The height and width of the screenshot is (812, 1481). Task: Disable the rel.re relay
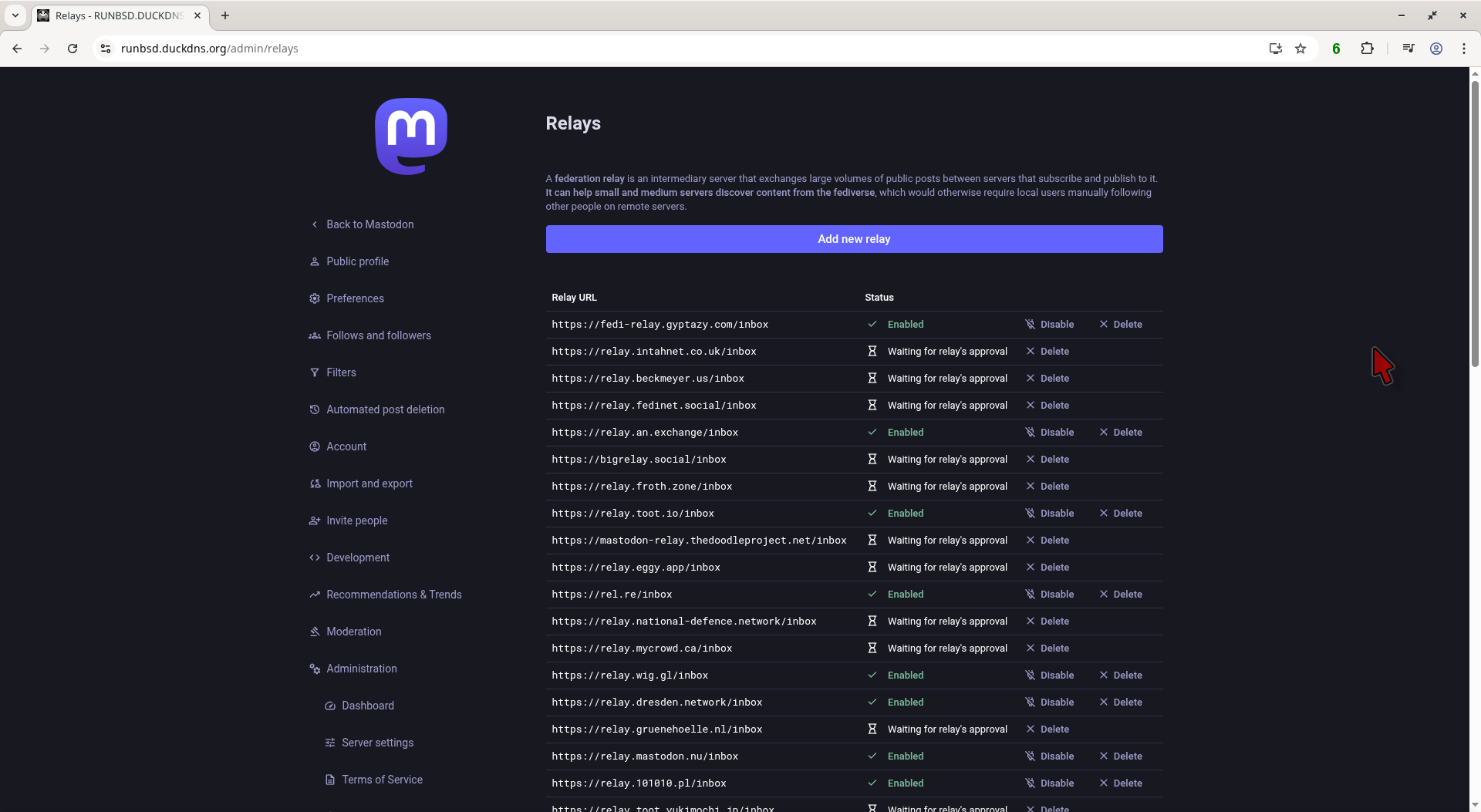[1049, 595]
